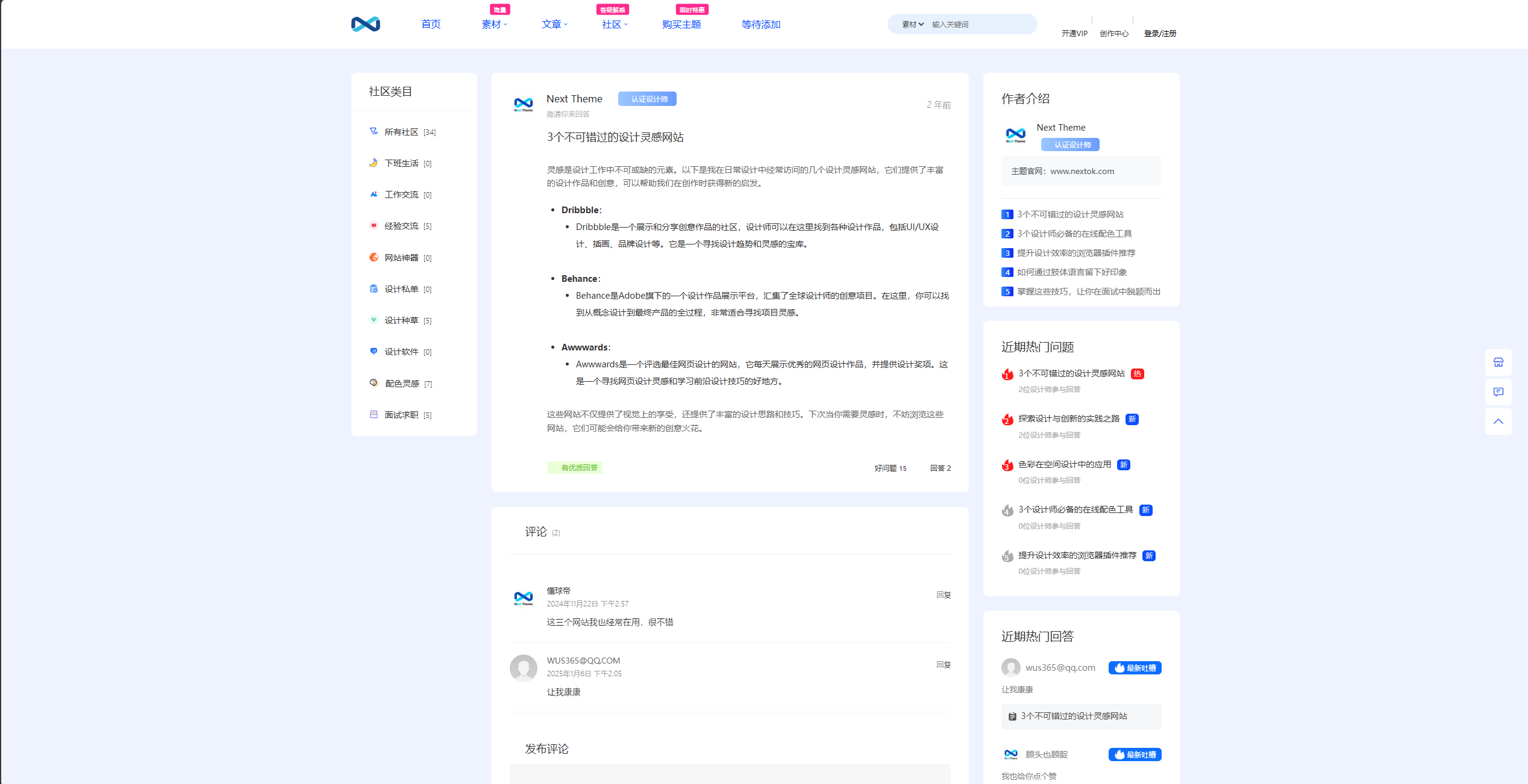Click 好问题 15 vote button
The width and height of the screenshot is (1528, 784).
click(x=891, y=468)
